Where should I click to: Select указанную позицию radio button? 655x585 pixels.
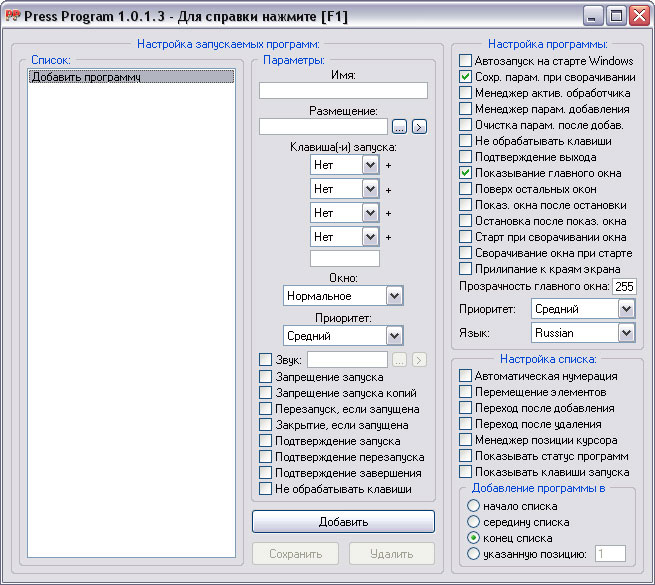473,554
